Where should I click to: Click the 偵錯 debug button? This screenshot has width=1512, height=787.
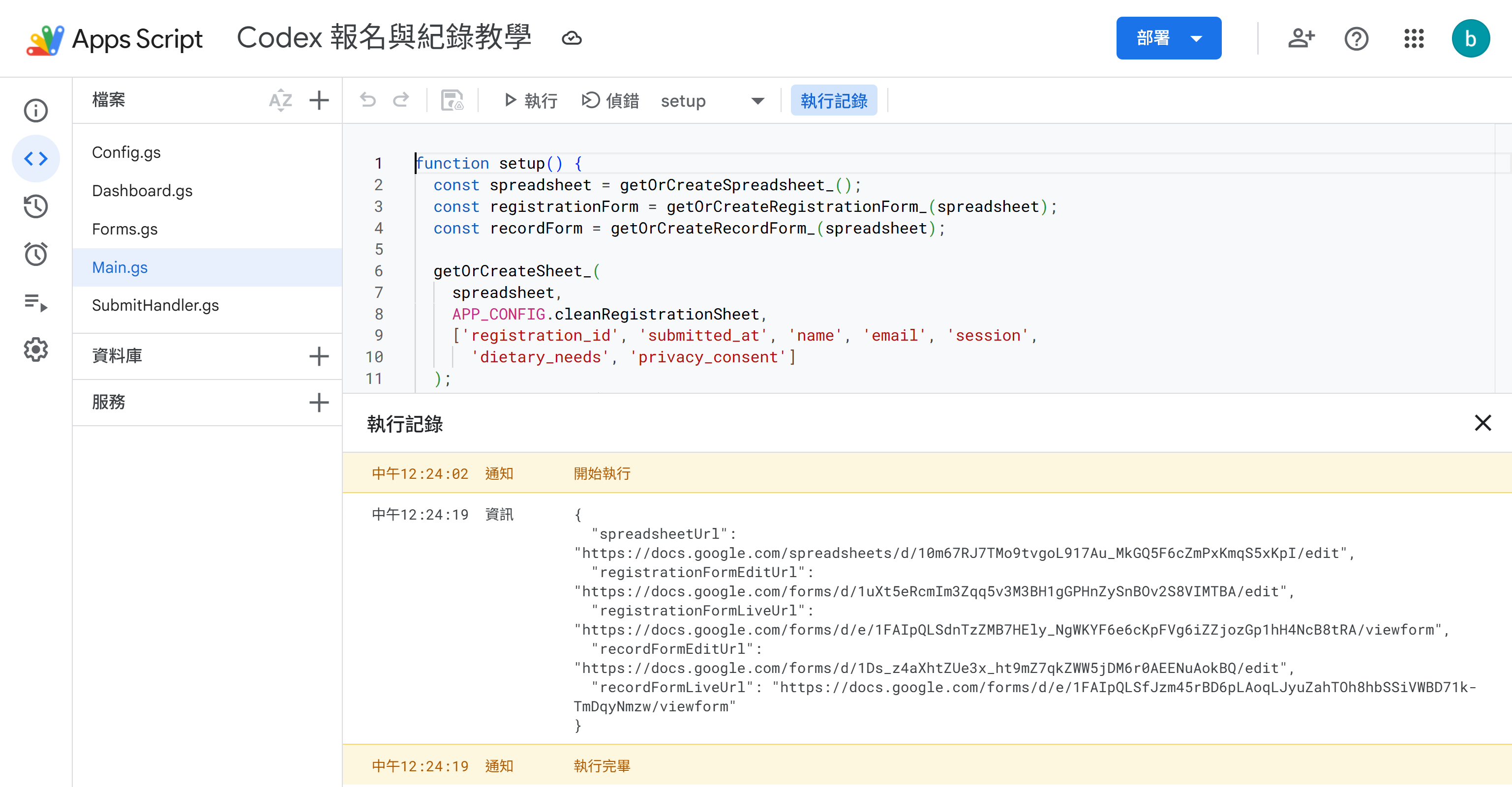[x=610, y=101]
